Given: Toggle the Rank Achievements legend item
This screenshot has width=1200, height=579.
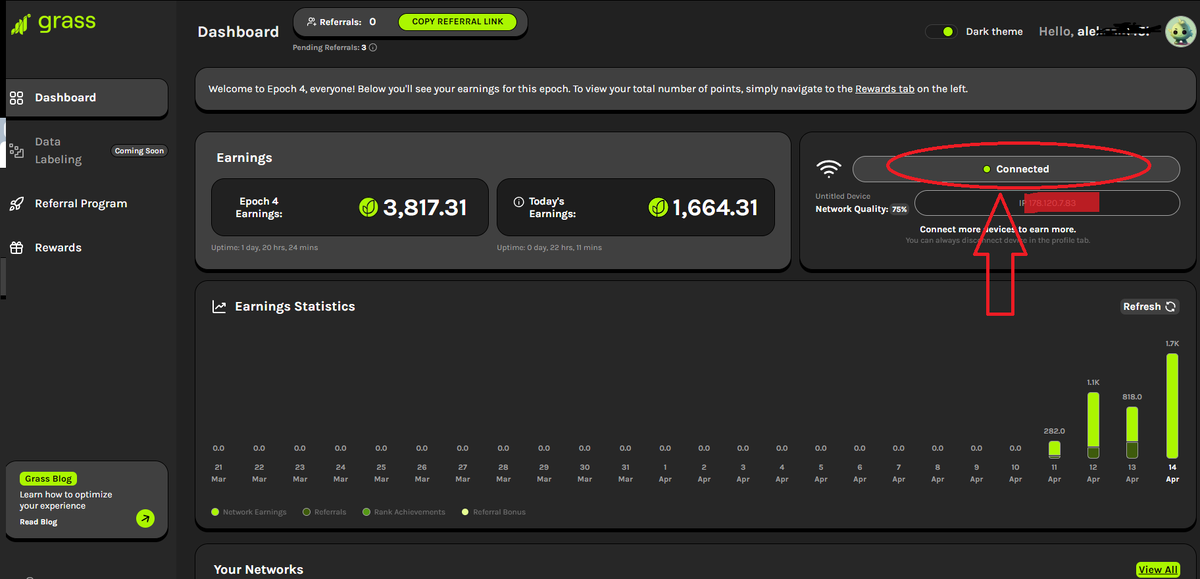Looking at the screenshot, I should click(402, 512).
